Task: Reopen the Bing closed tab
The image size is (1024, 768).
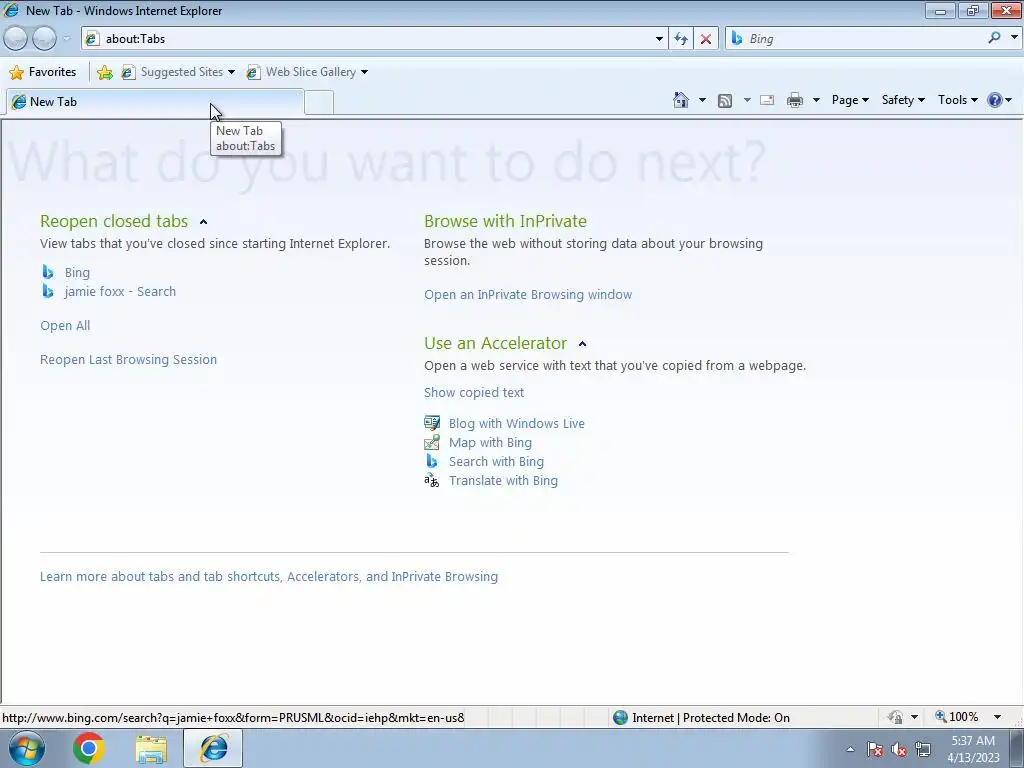Action: coord(77,272)
